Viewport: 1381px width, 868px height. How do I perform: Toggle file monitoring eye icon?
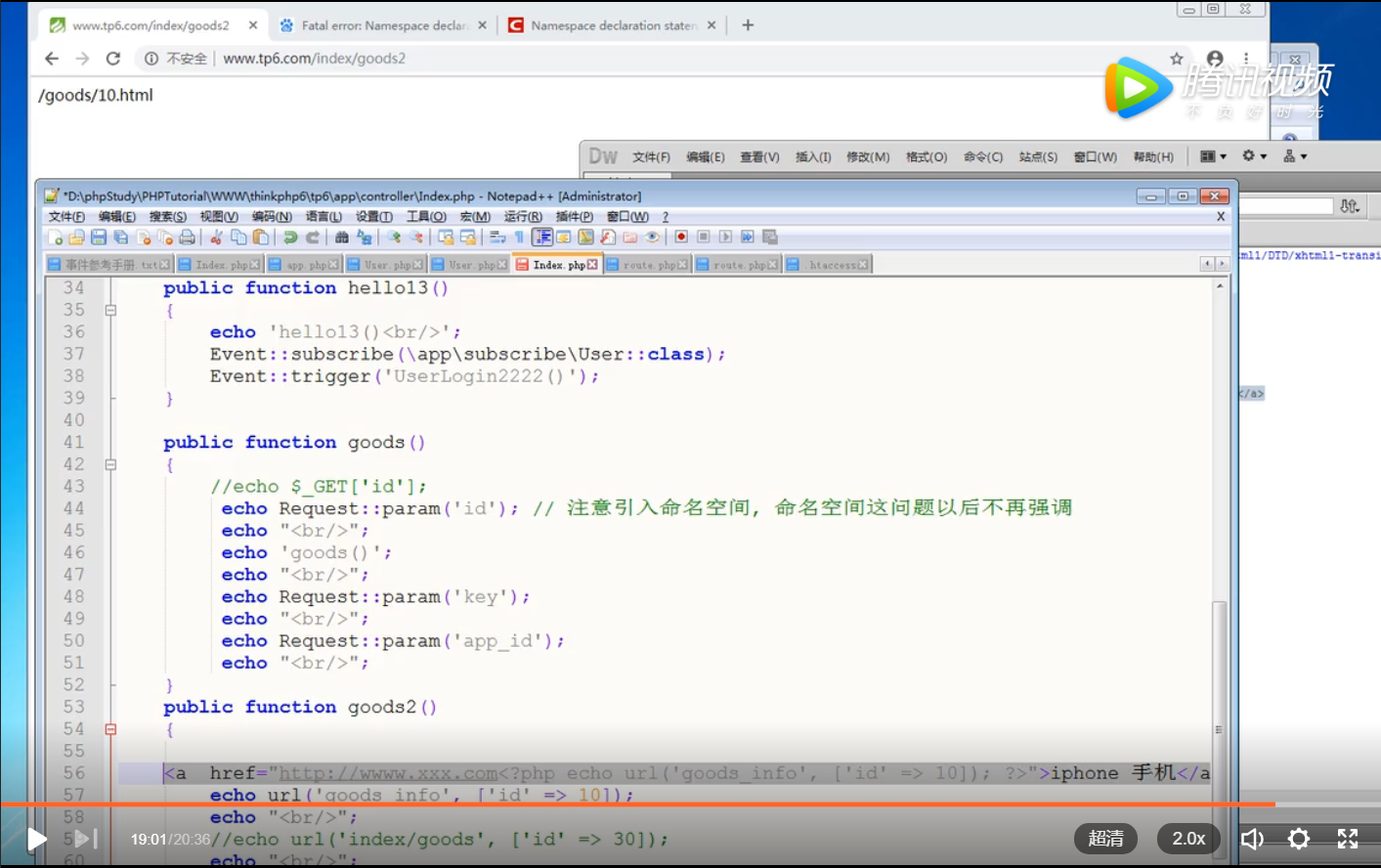point(652,237)
